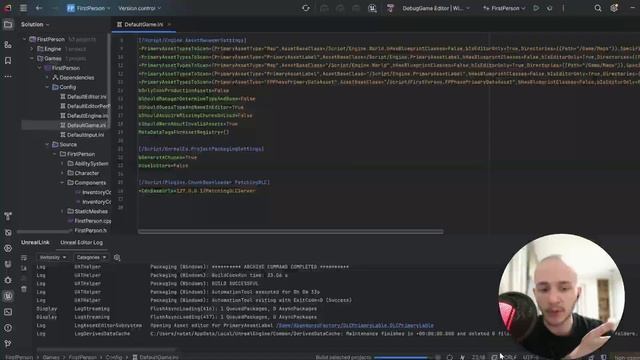Open the build hammer tool window in sidebar
Image resolution: width=640 pixels, height=360 pixels.
[x=8, y=216]
